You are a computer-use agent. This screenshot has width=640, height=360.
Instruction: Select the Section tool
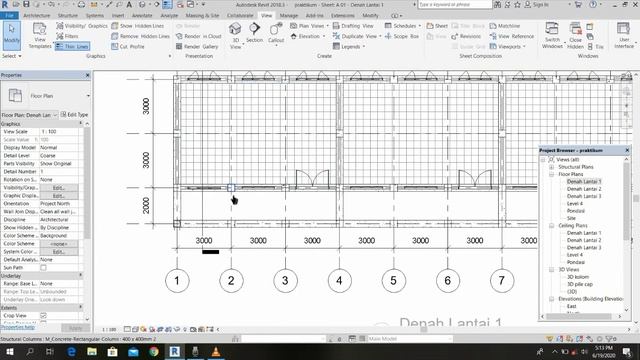click(255, 33)
